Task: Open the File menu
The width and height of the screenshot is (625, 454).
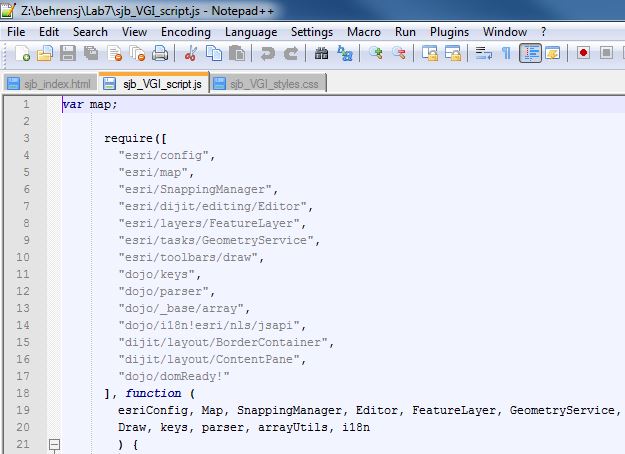Action: pyautogui.click(x=16, y=32)
